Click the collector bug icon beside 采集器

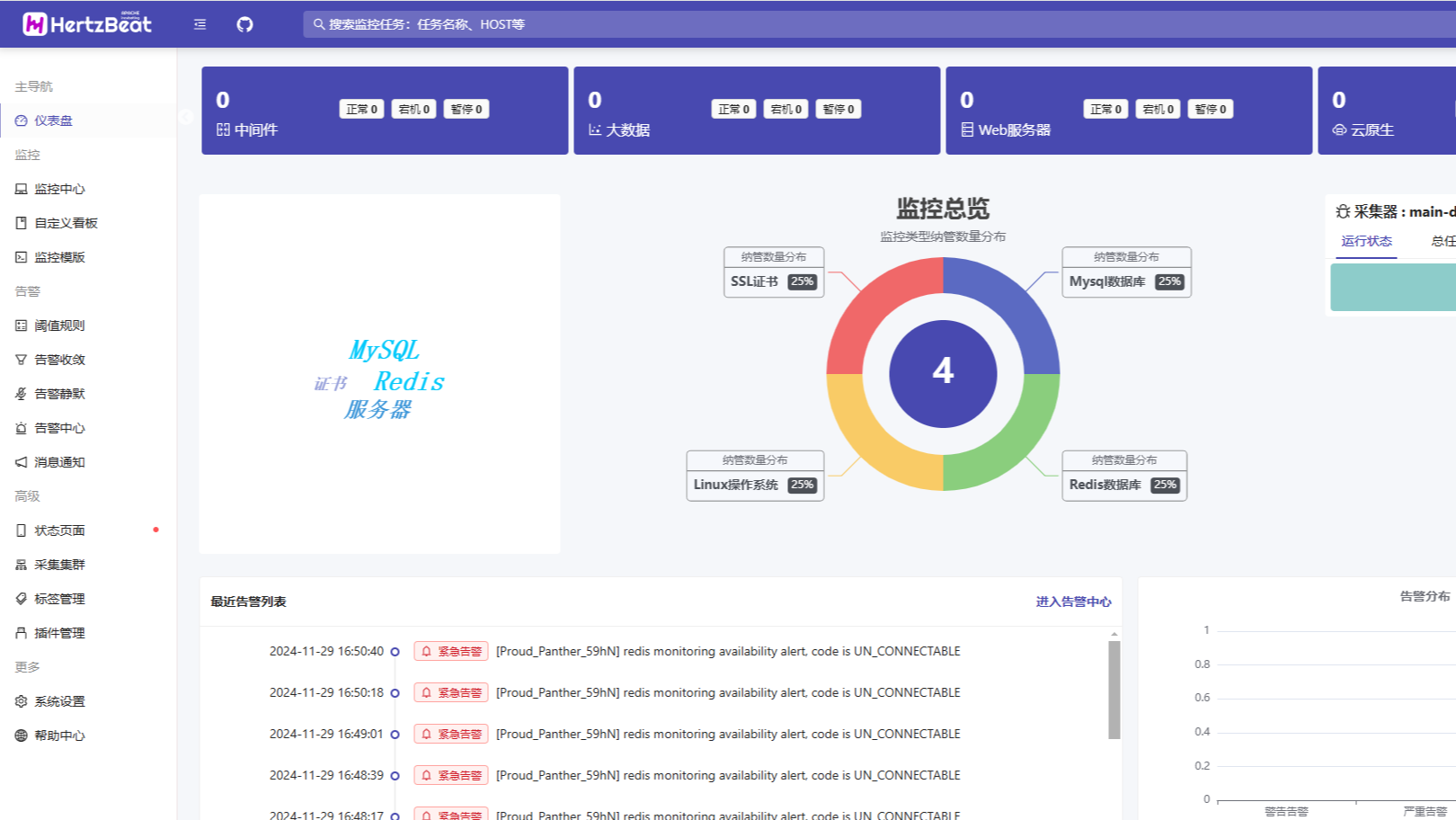1343,212
